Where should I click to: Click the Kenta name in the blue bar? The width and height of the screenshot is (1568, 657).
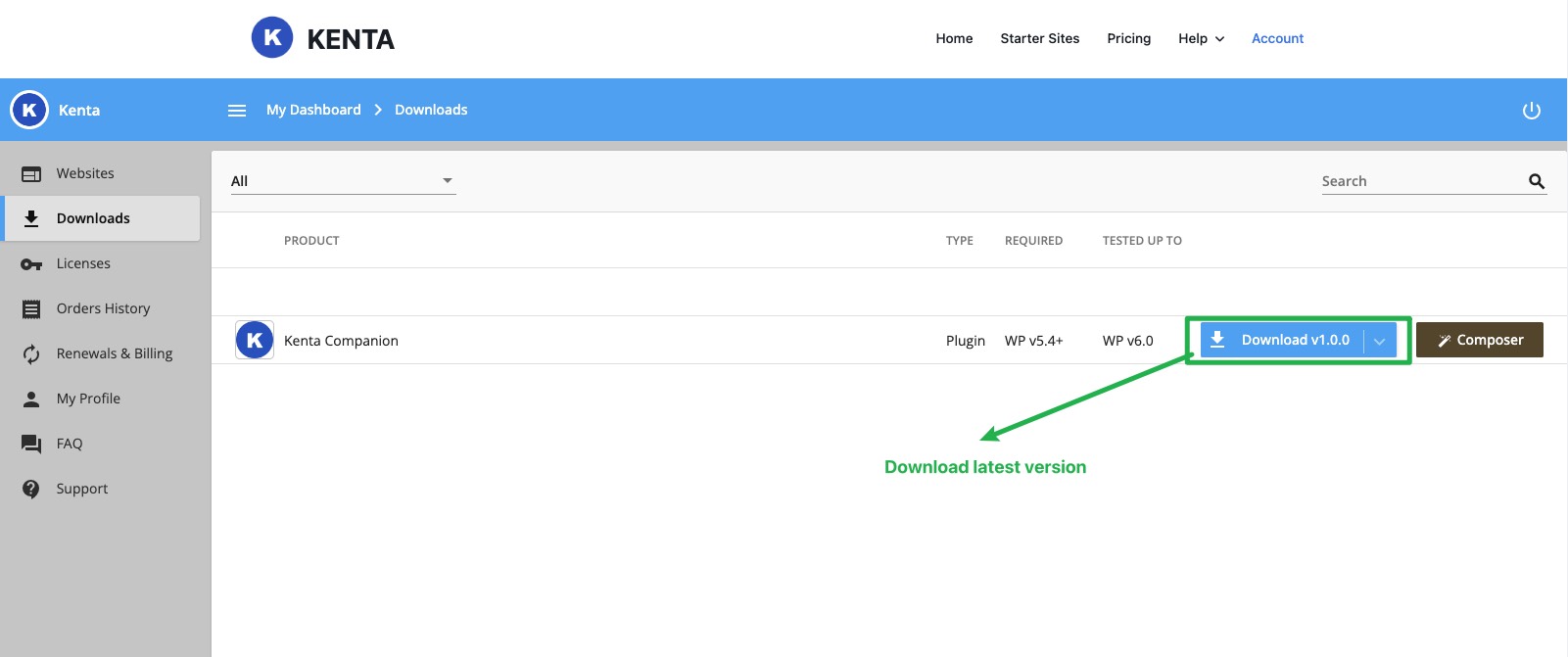pyautogui.click(x=79, y=111)
